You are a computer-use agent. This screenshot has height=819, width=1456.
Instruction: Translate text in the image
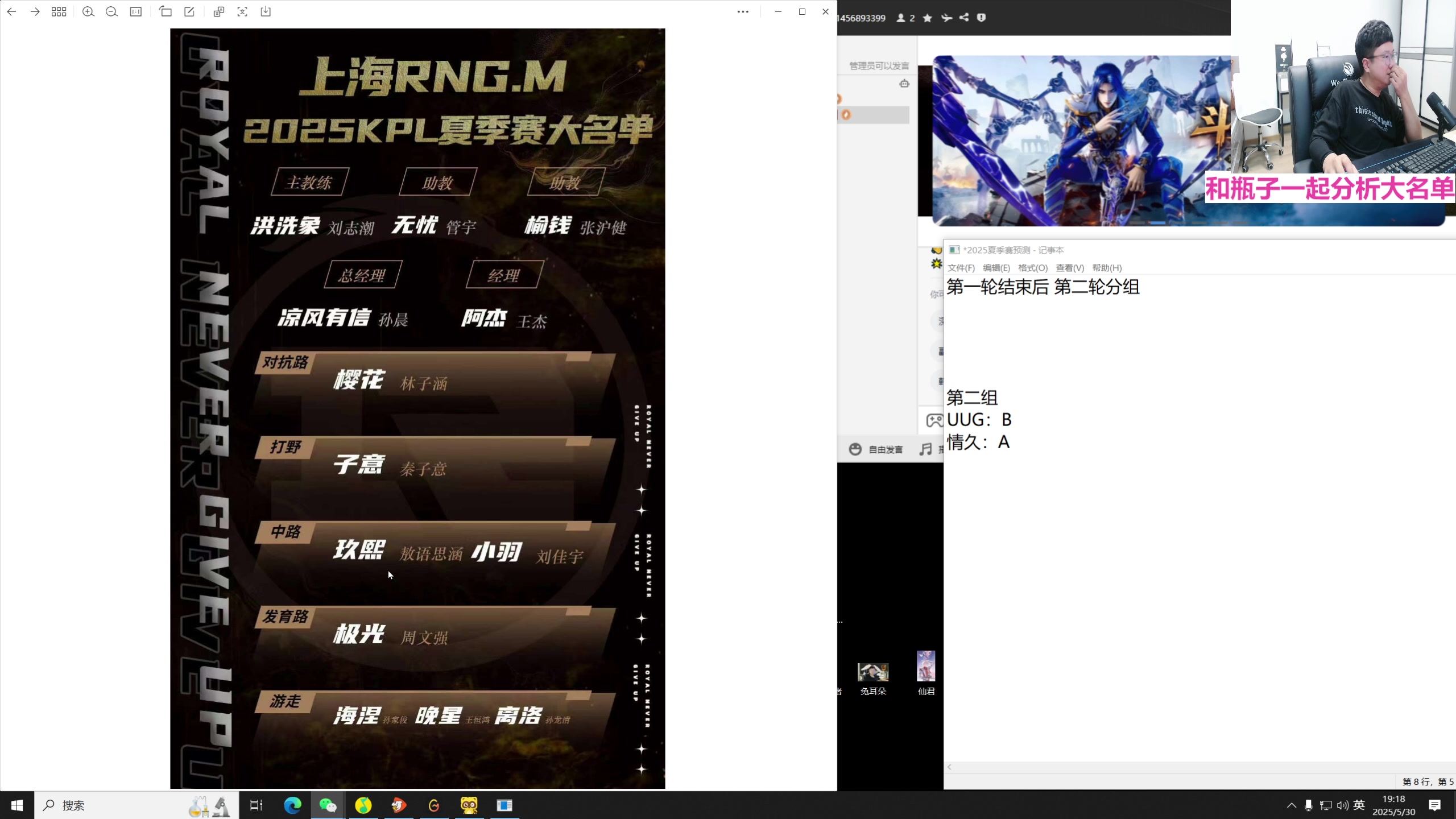[x=219, y=11]
